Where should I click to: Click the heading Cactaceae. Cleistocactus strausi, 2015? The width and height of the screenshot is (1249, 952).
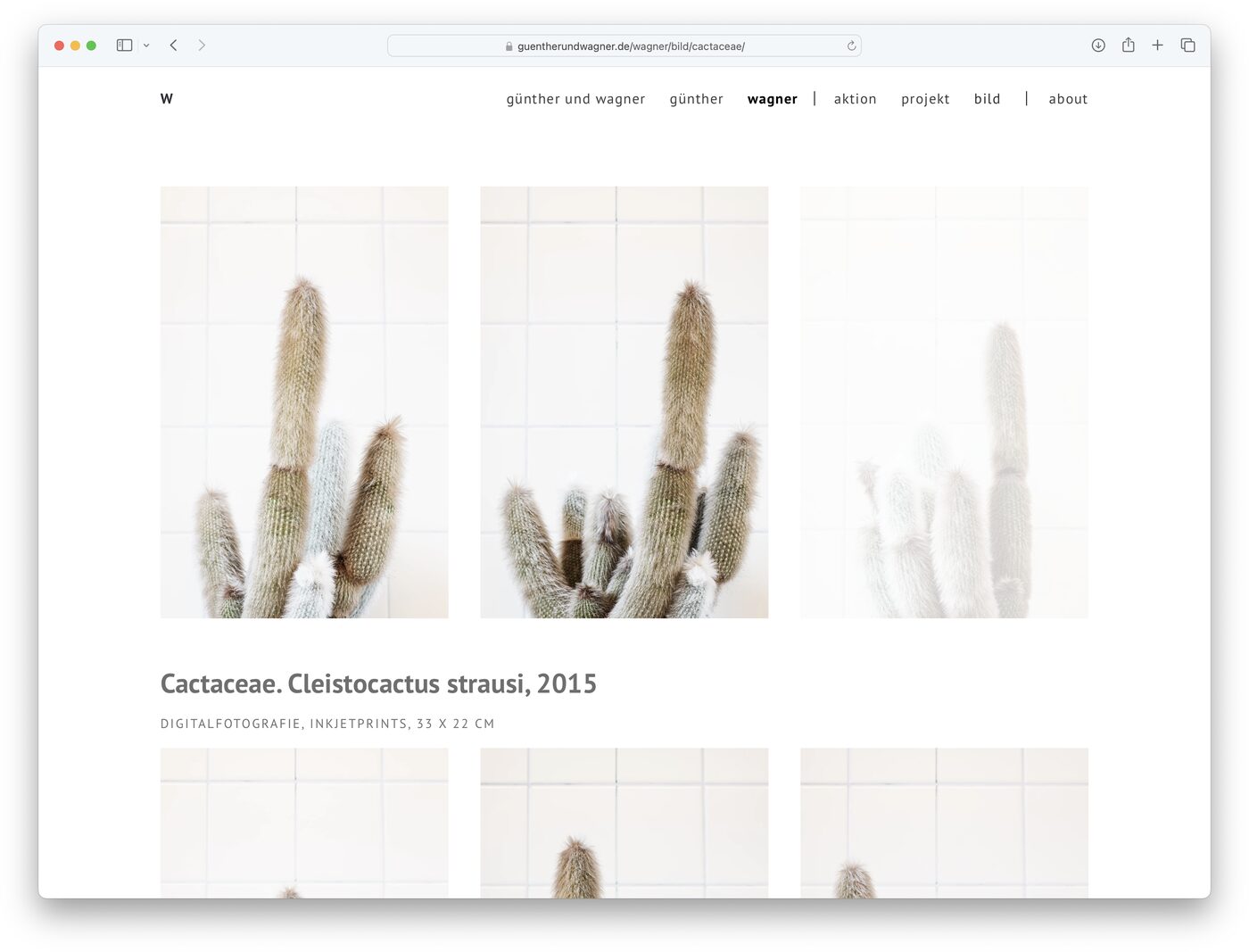click(x=378, y=683)
